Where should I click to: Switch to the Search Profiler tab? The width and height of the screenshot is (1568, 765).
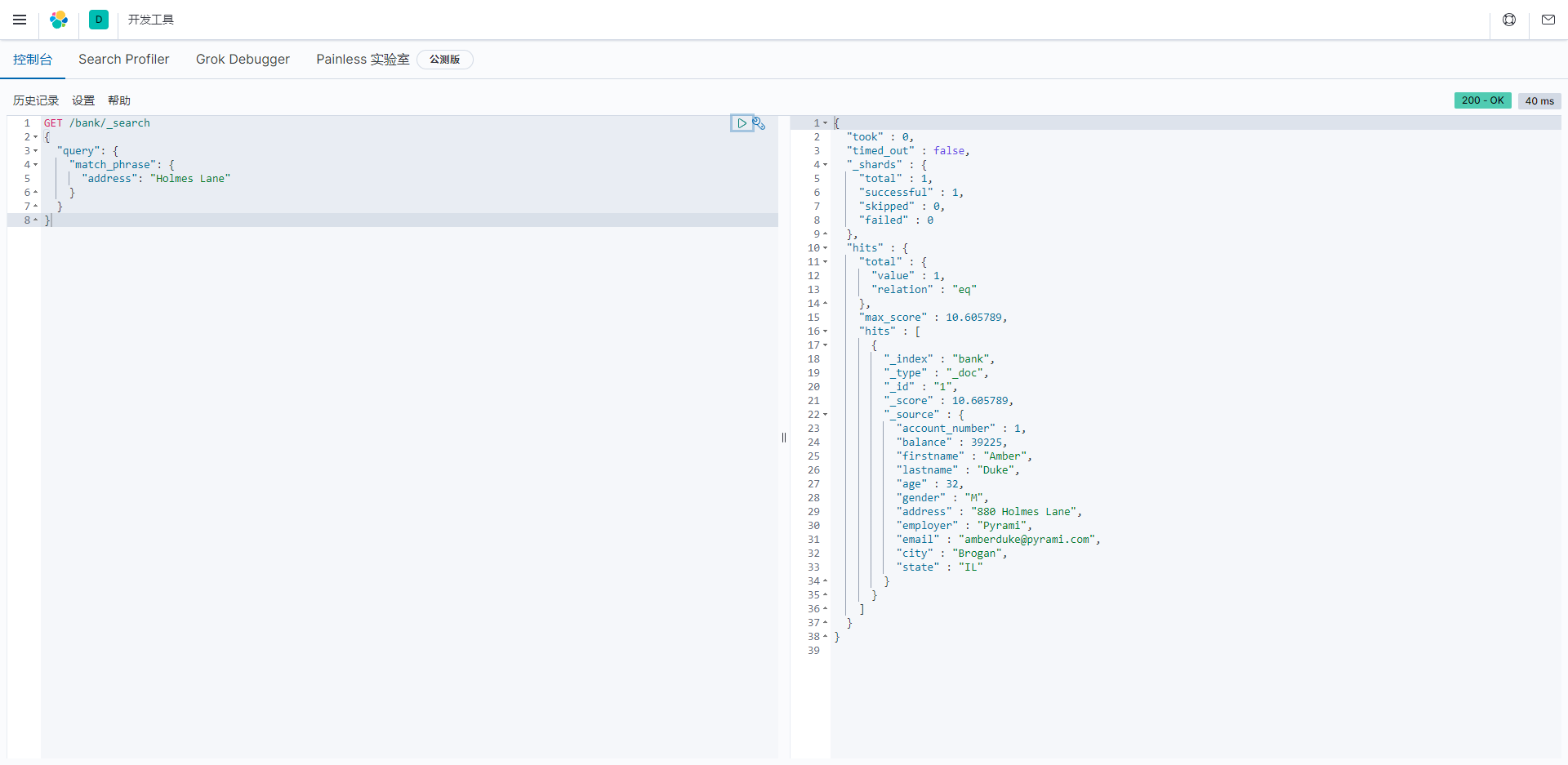click(123, 60)
